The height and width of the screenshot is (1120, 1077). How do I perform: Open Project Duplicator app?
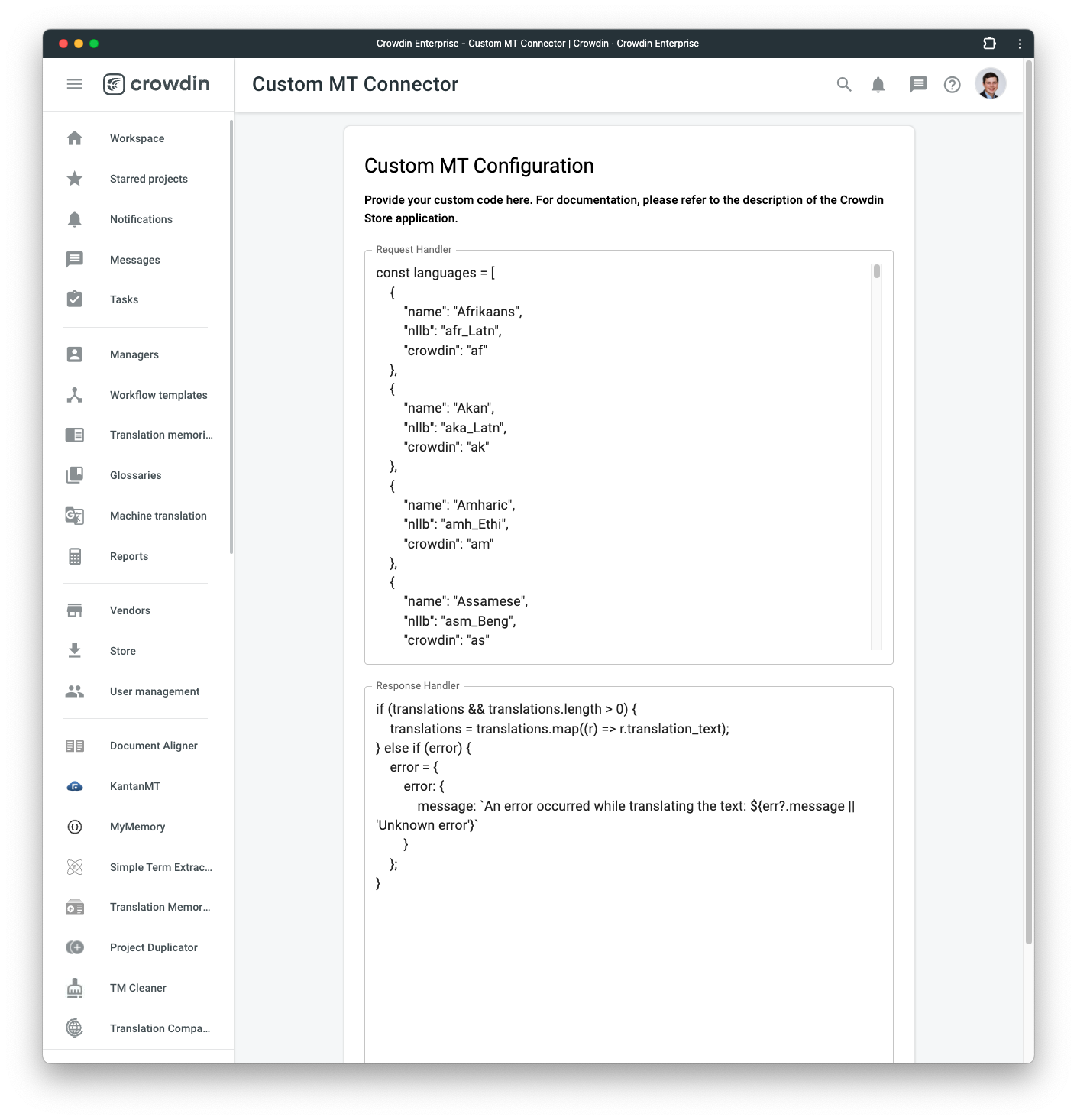[154, 947]
